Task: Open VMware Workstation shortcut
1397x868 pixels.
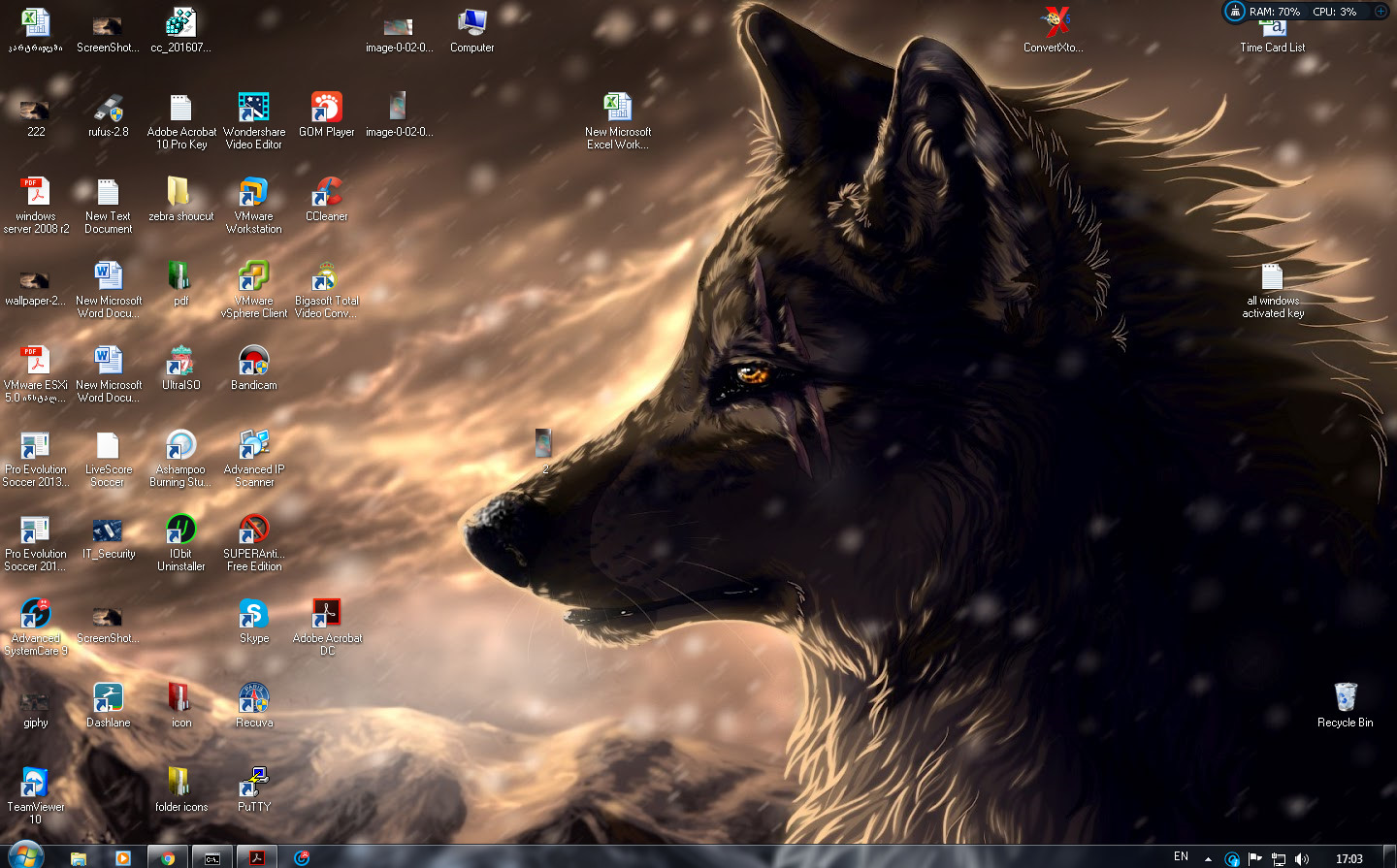Action: pyautogui.click(x=254, y=193)
